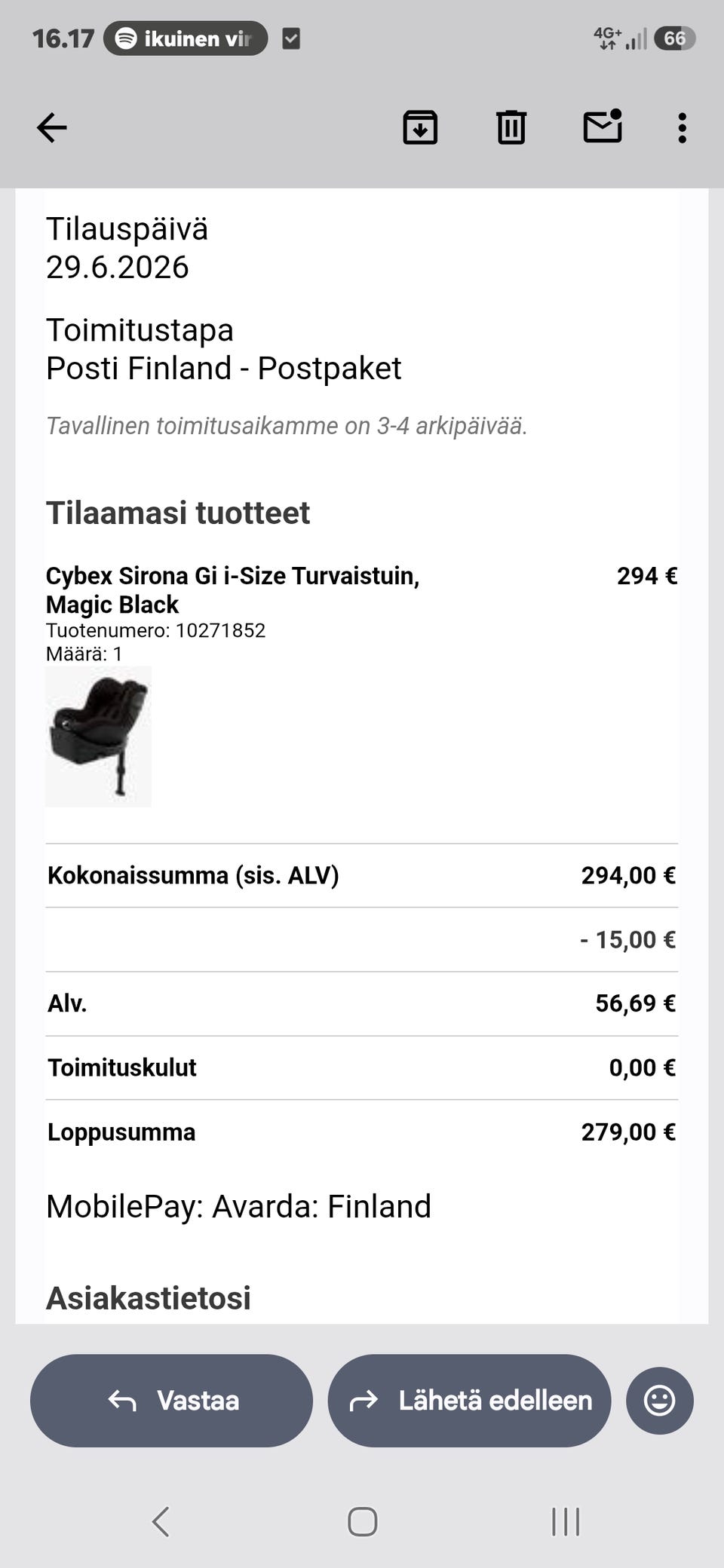Image resolution: width=724 pixels, height=1568 pixels.
Task: Open the emoji reaction button
Action: (x=659, y=1401)
